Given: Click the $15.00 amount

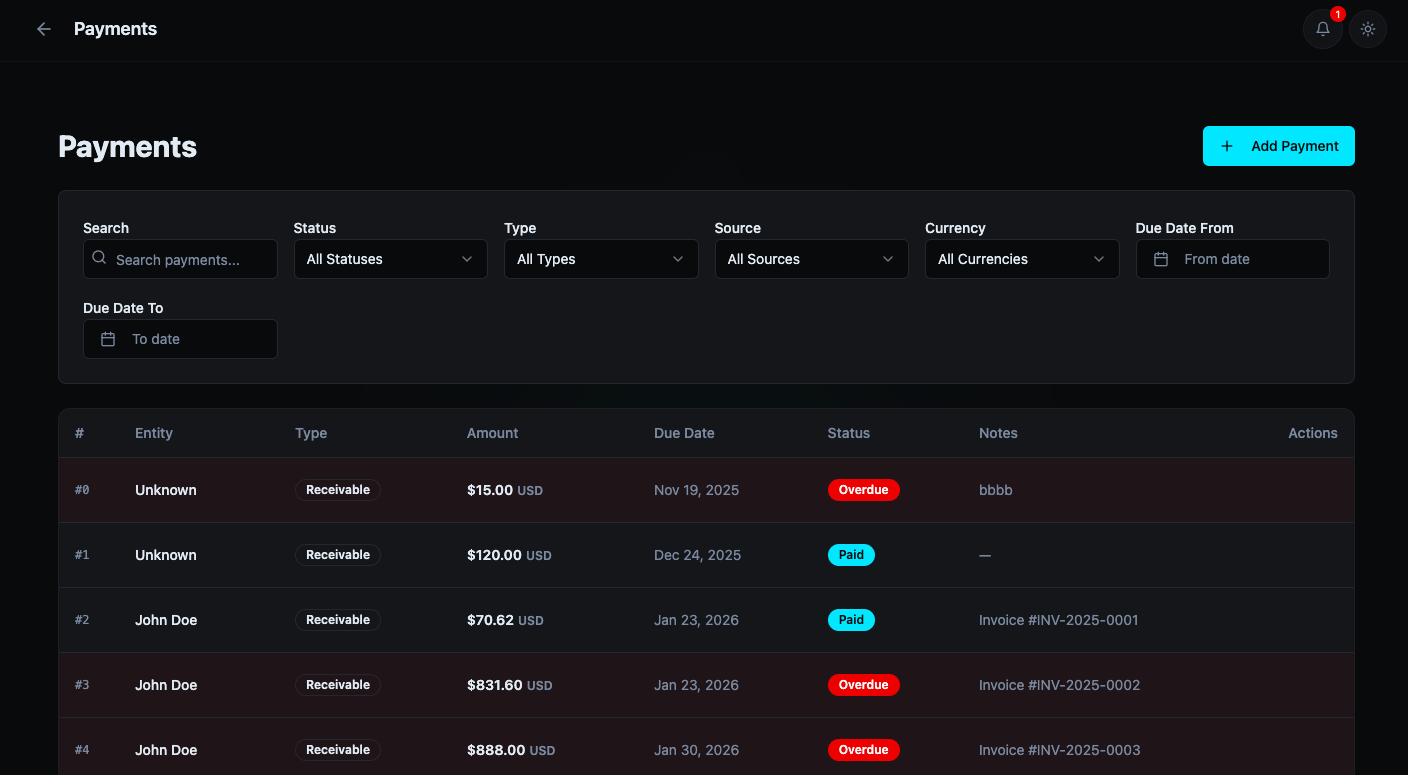Looking at the screenshot, I should click(490, 490).
